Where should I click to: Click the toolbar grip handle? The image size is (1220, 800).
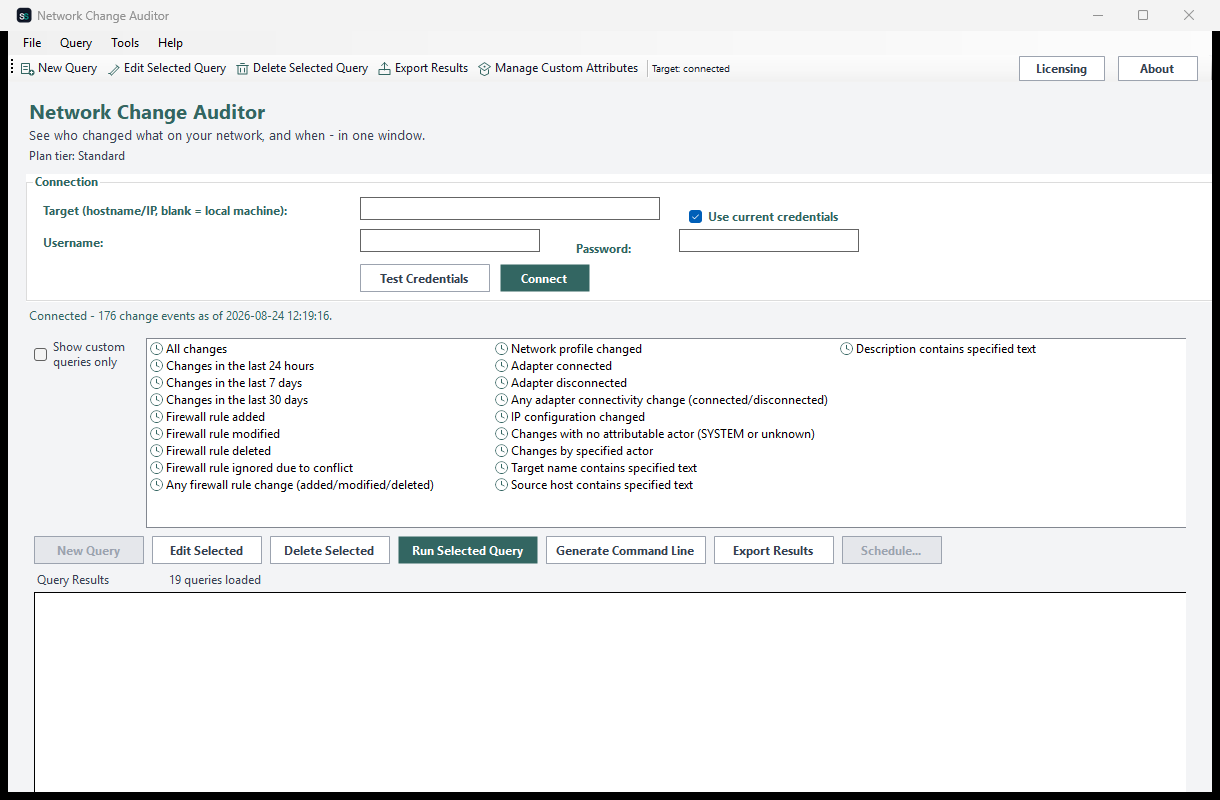(x=12, y=68)
